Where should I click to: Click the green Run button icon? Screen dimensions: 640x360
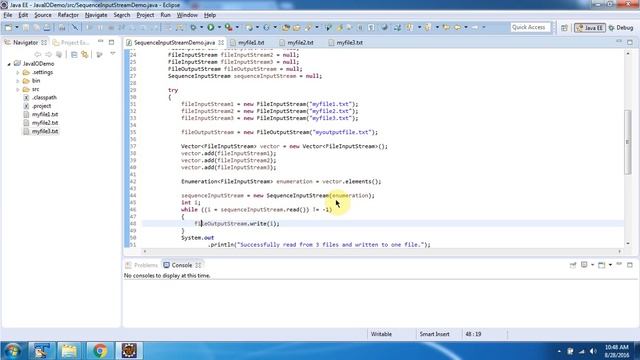click(x=211, y=27)
